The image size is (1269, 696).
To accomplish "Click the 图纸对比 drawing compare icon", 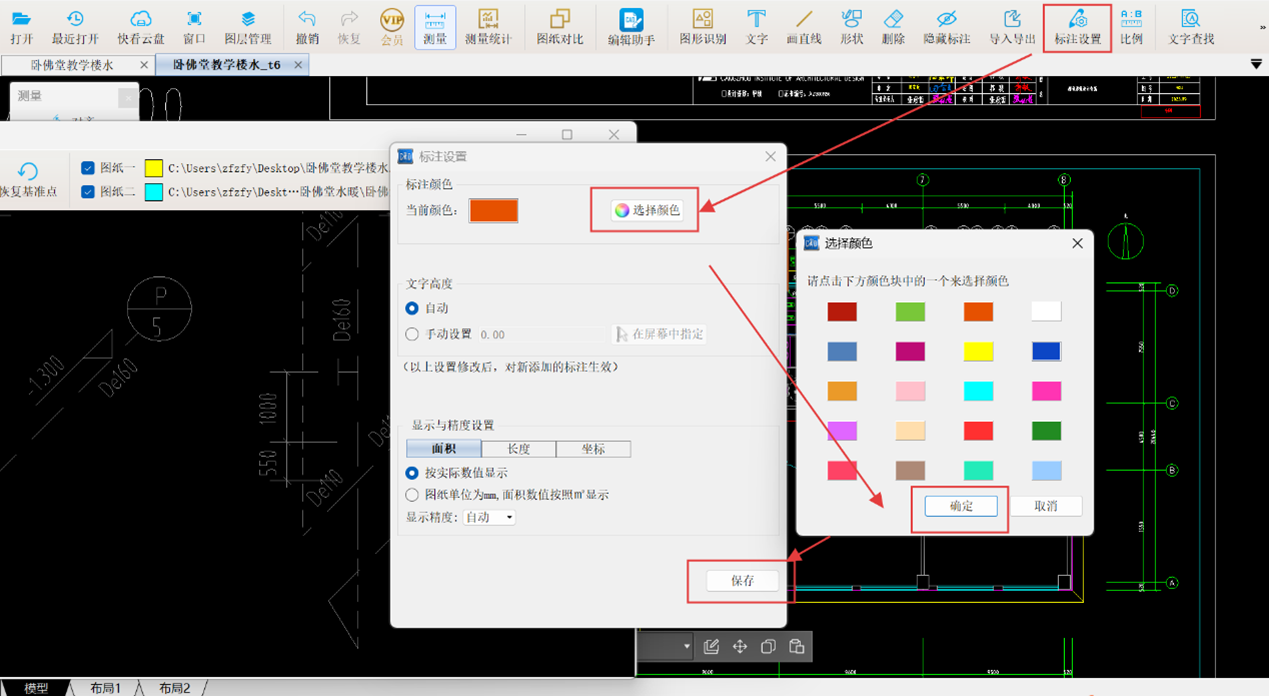I will tap(559, 27).
